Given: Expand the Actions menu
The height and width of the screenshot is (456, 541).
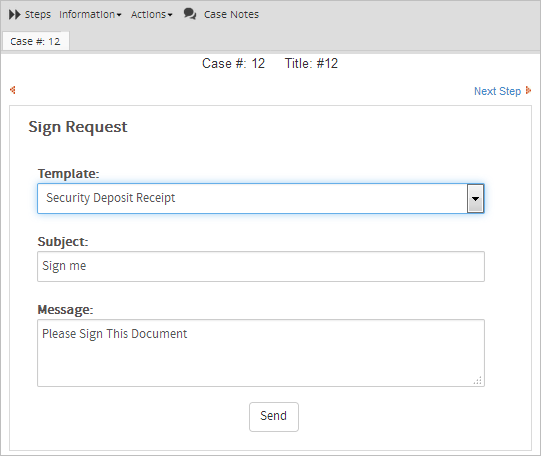Looking at the screenshot, I should 151,14.
